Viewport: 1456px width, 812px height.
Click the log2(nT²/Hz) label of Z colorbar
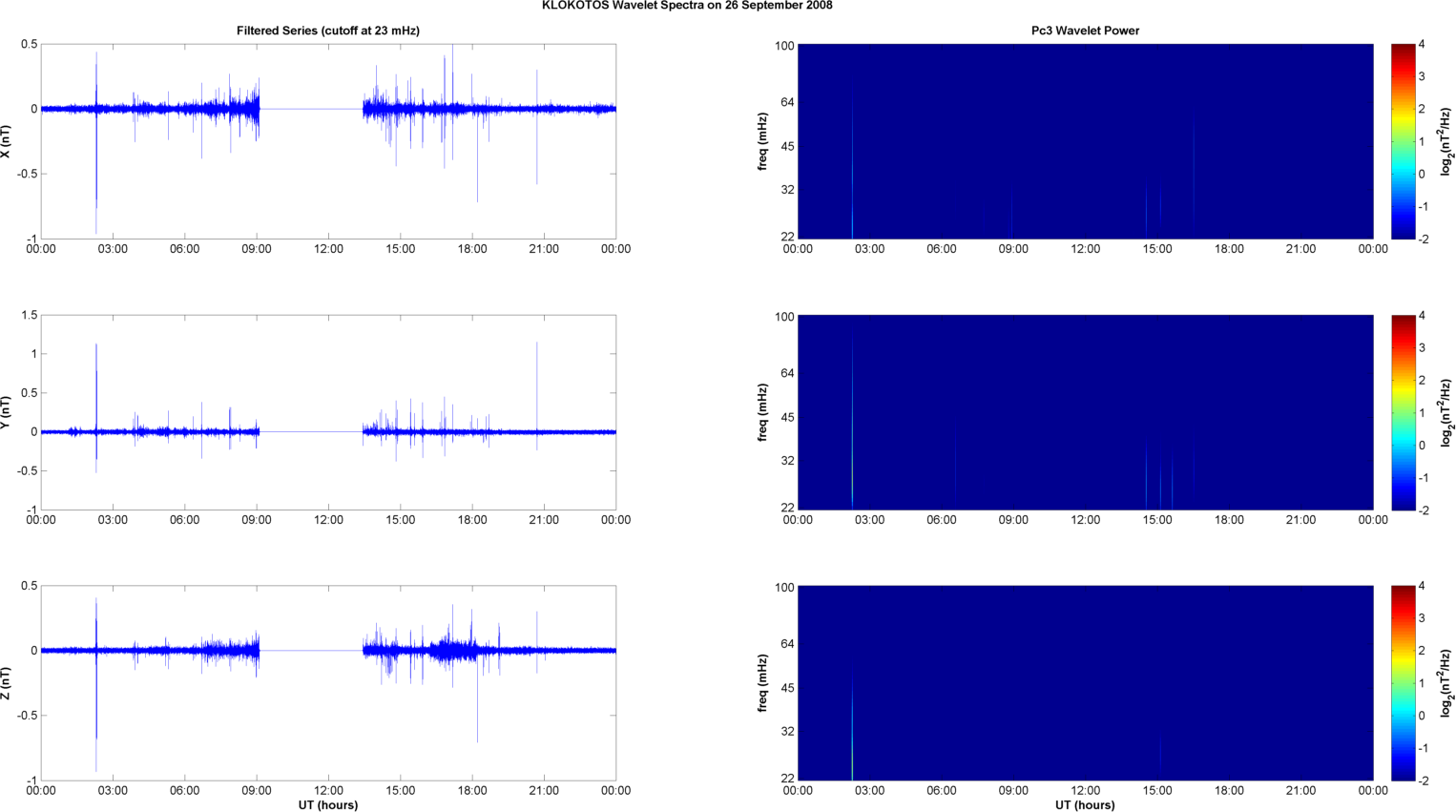[x=1447, y=683]
